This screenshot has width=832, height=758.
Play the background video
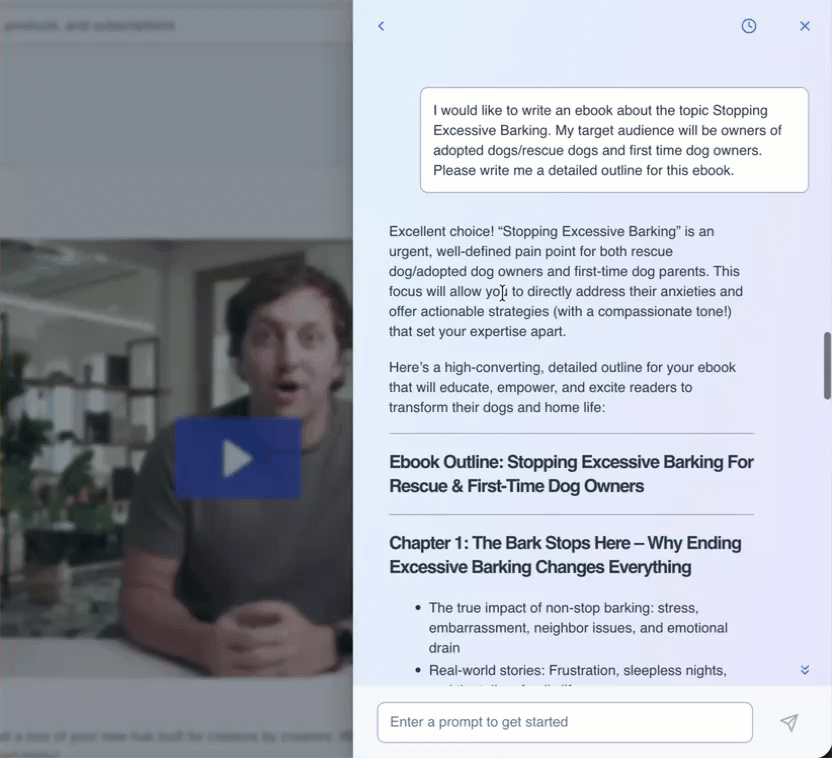238,458
